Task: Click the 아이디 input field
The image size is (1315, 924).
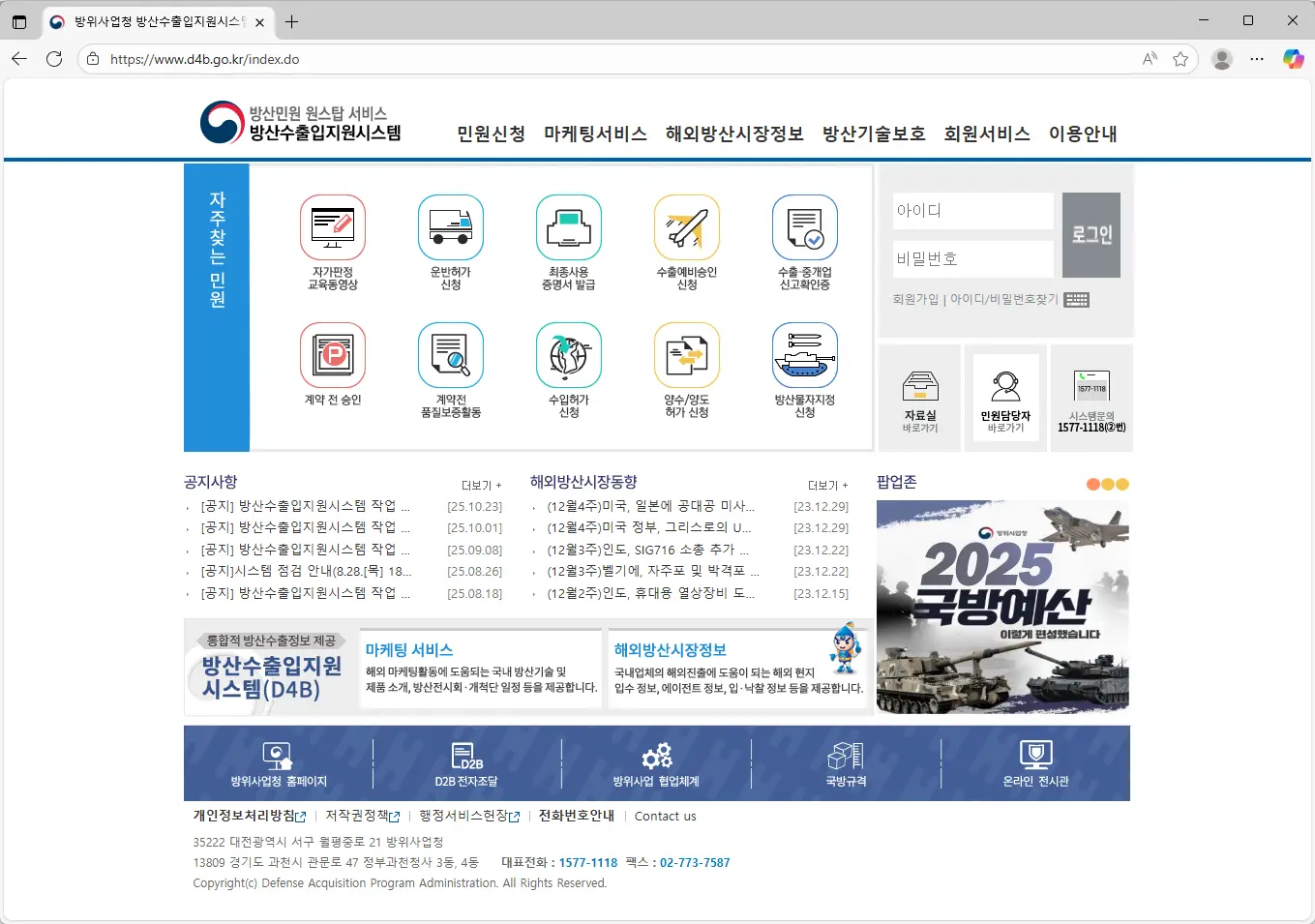Action: [972, 211]
